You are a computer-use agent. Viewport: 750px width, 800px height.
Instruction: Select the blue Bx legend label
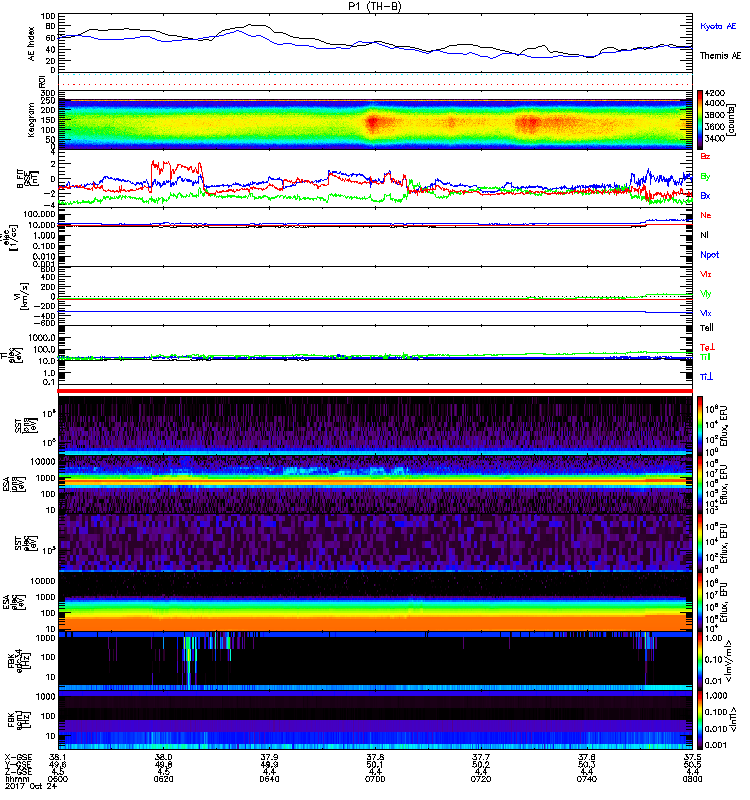click(x=705, y=195)
